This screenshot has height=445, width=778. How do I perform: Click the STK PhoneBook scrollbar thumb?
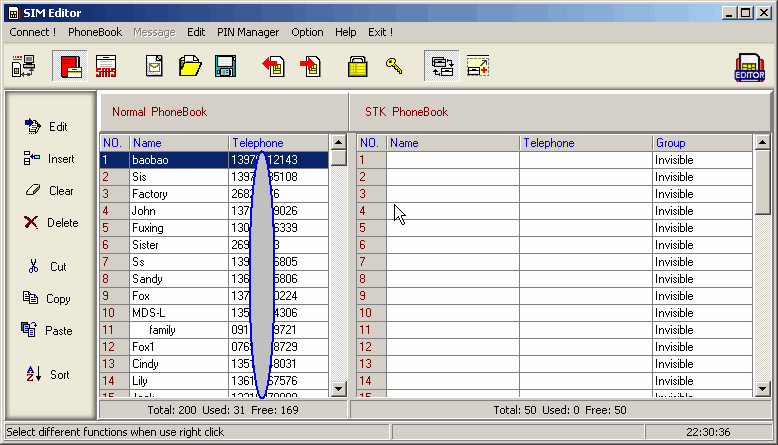point(763,183)
